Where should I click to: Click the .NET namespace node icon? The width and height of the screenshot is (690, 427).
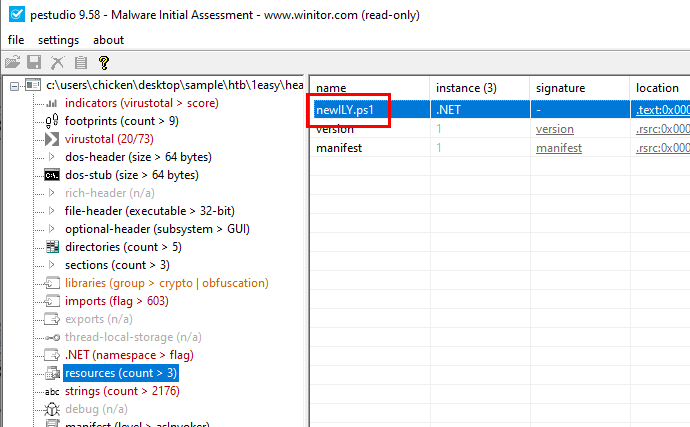coord(52,355)
